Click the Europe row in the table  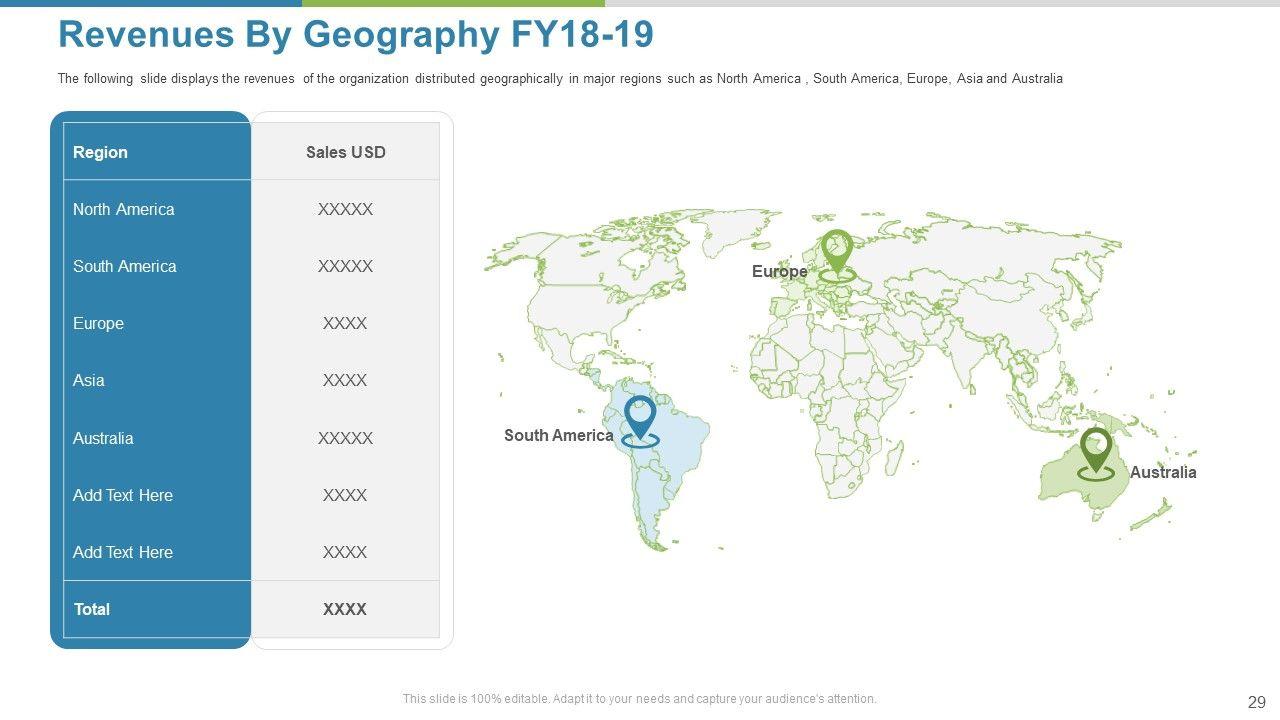tap(98, 323)
